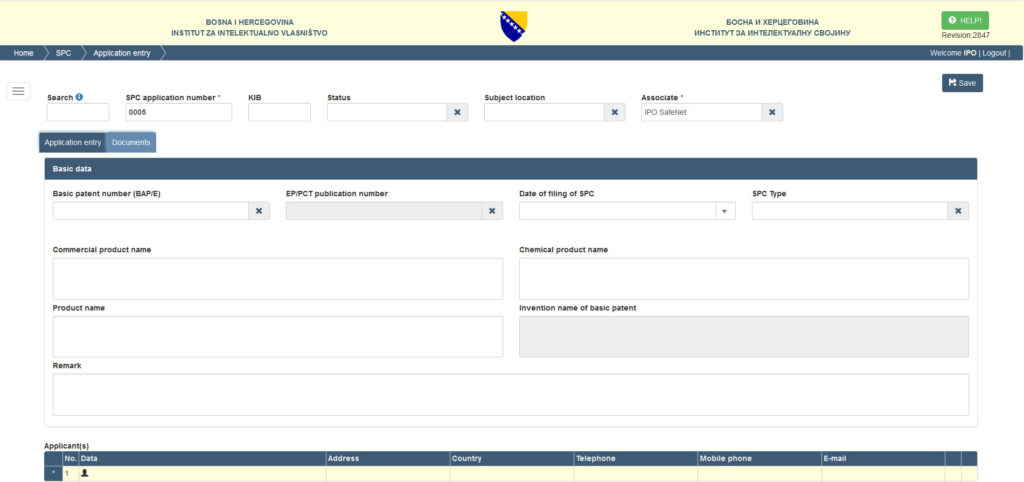Open the SPC Type combo box
1024x482 pixels.
(x=850, y=211)
